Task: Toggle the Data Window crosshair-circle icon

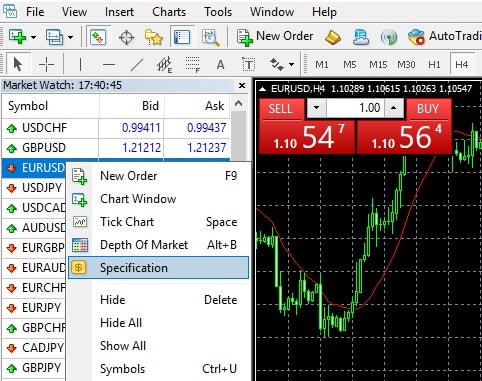Action: pyautogui.click(x=126, y=37)
